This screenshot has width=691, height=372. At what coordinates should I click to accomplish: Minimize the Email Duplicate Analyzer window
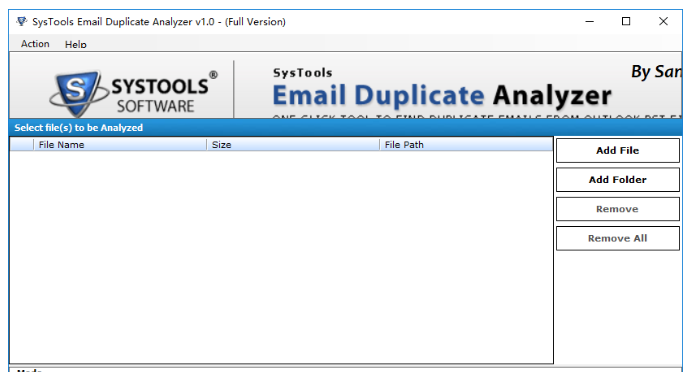click(589, 21)
